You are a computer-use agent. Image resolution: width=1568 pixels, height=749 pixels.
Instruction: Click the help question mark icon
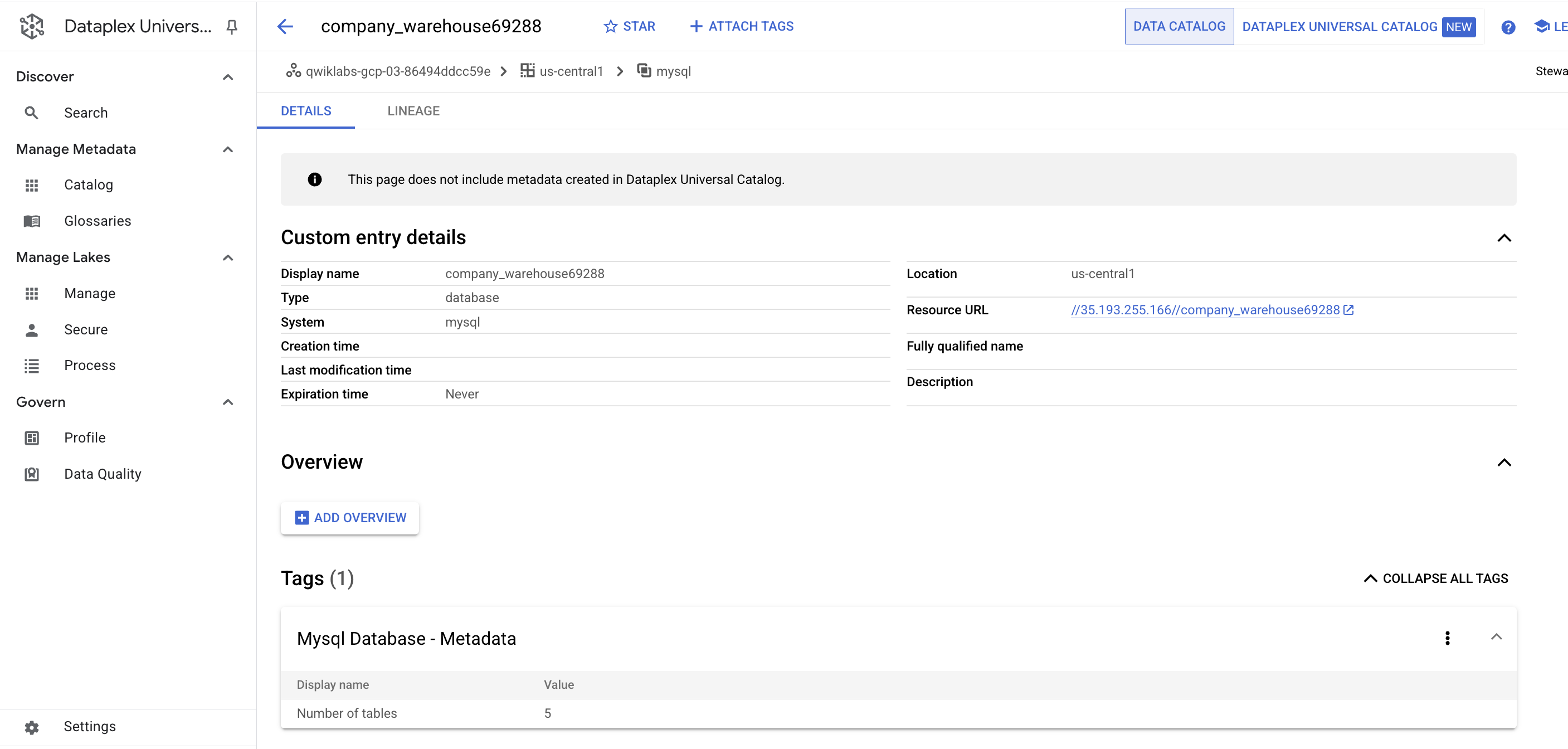coord(1508,27)
